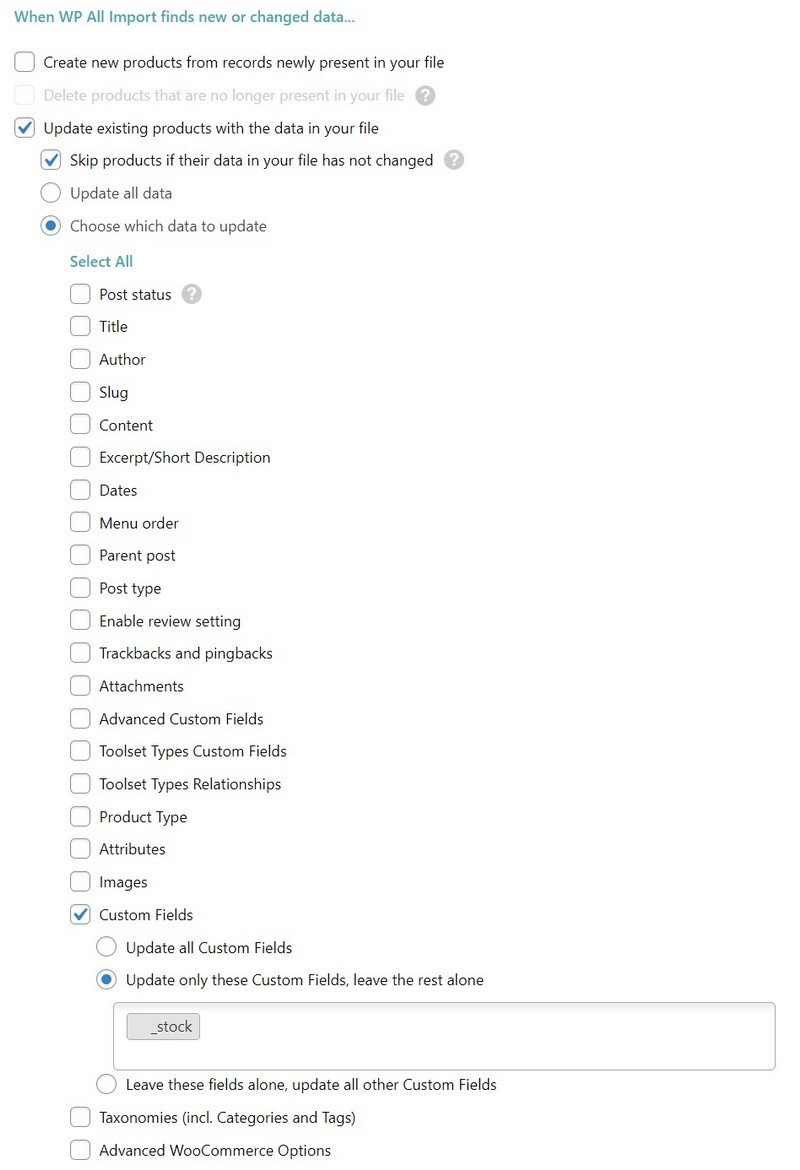Click help icon beside Skip products option
Screen dimensions: 800x1170
(453, 160)
